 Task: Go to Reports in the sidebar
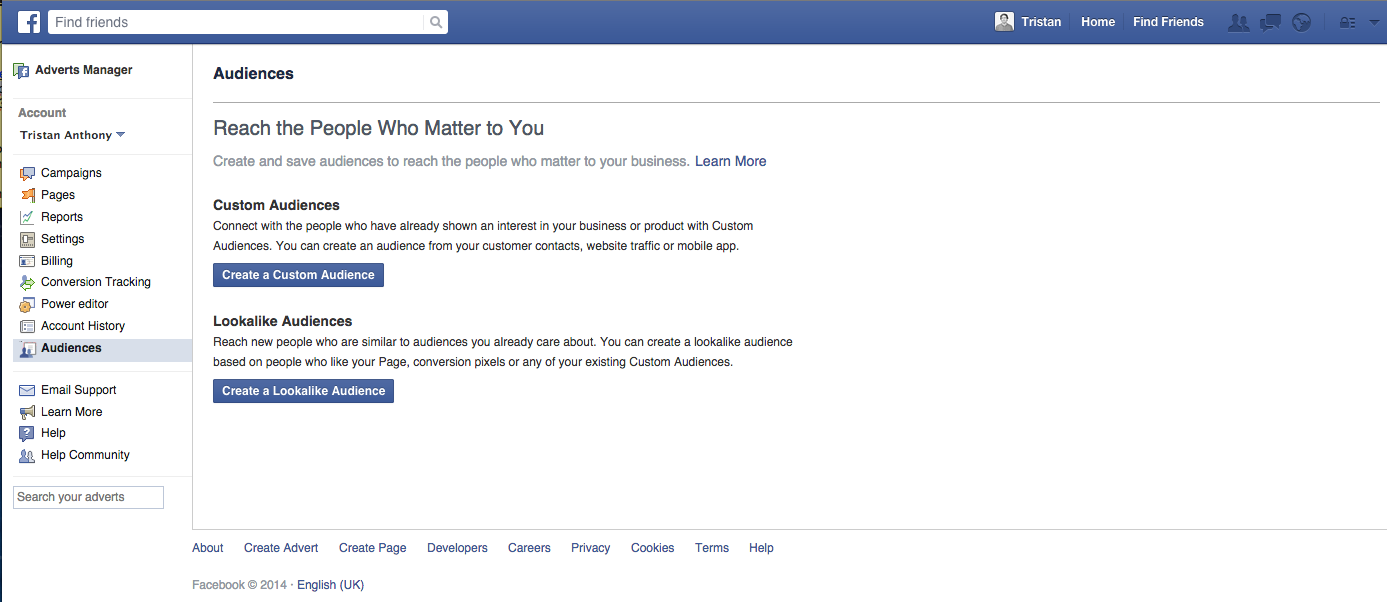point(61,217)
